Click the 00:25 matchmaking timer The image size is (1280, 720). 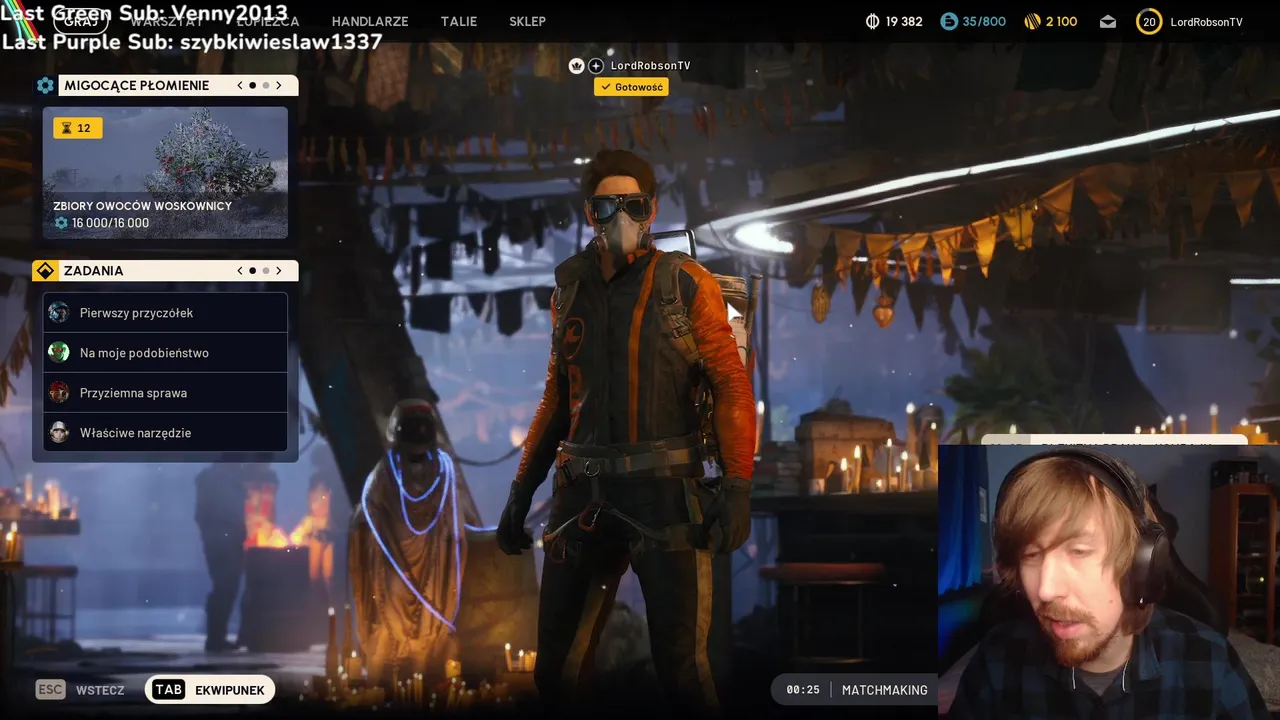[802, 690]
